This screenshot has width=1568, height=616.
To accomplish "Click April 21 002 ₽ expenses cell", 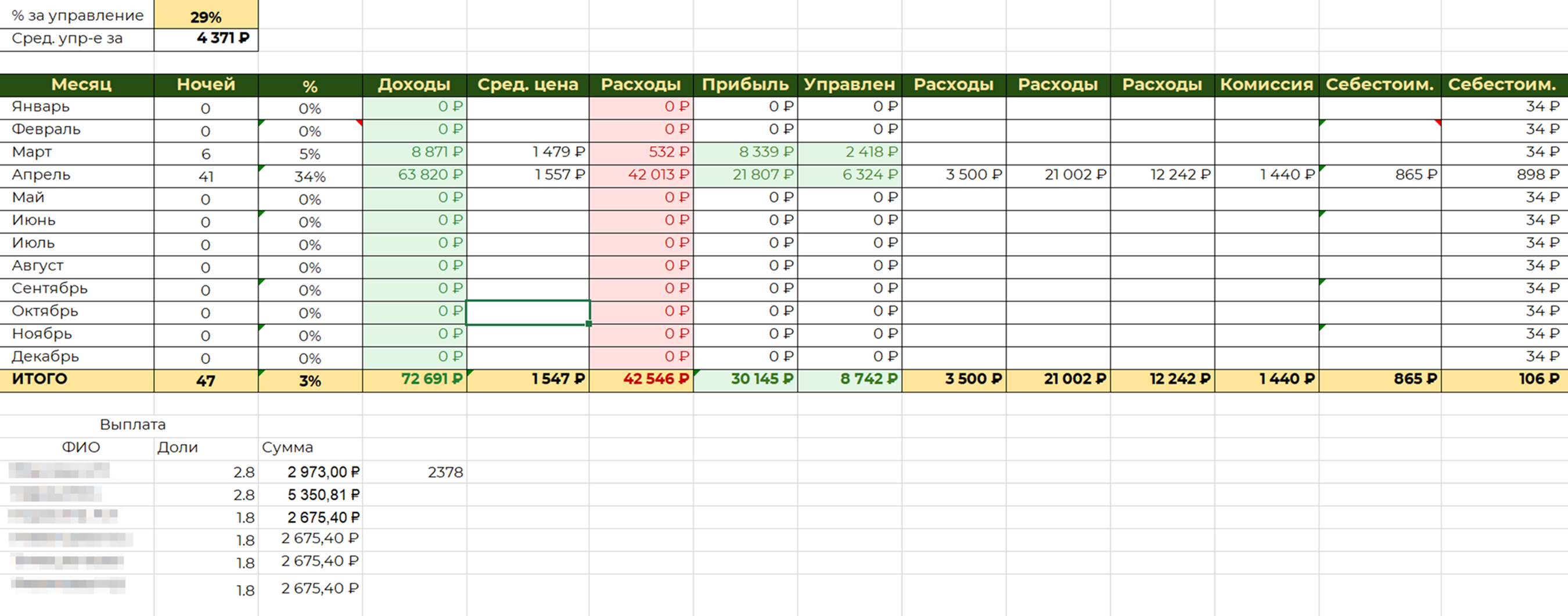I will click(x=1059, y=176).
